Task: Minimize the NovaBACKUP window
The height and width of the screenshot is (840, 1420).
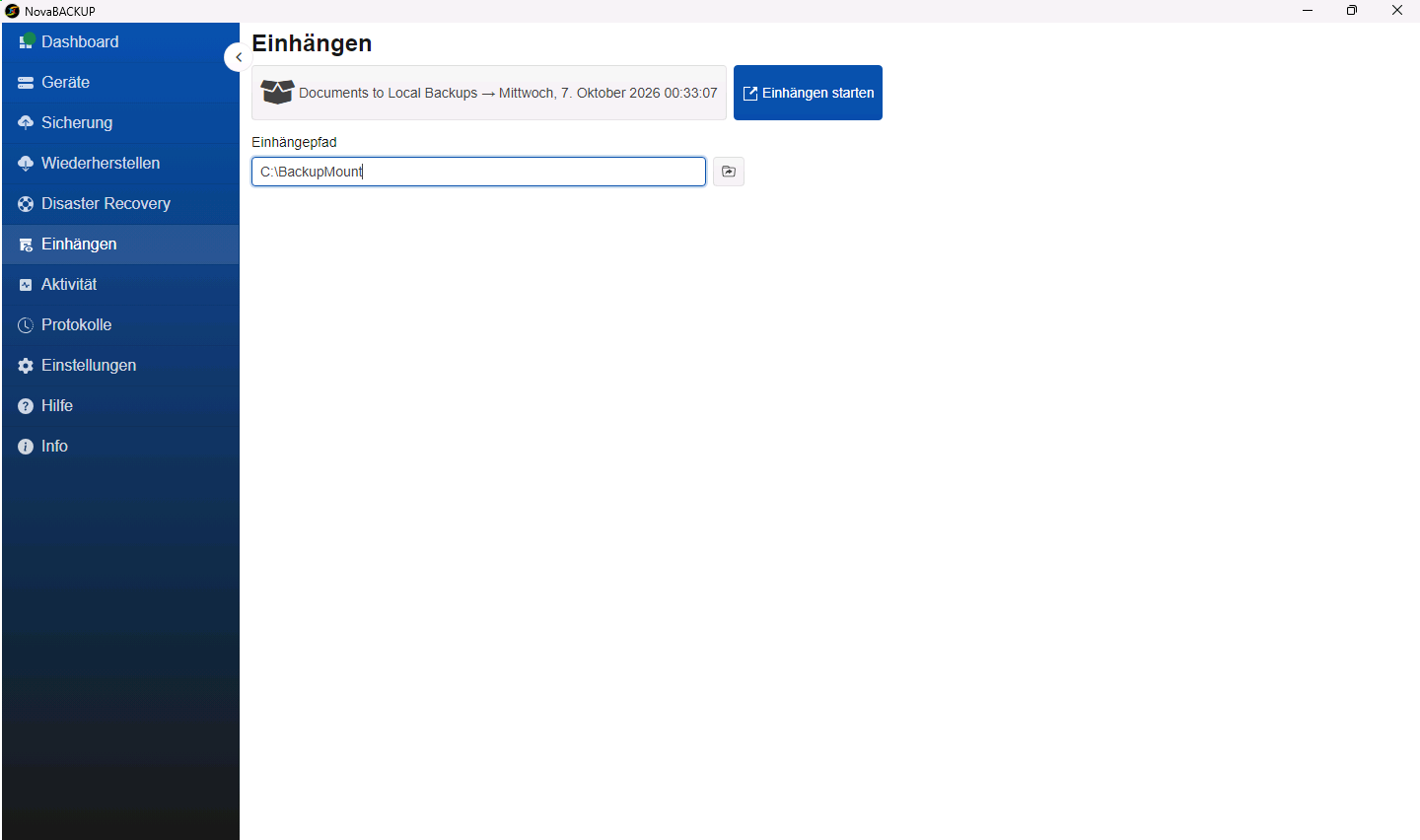Action: click(1308, 11)
